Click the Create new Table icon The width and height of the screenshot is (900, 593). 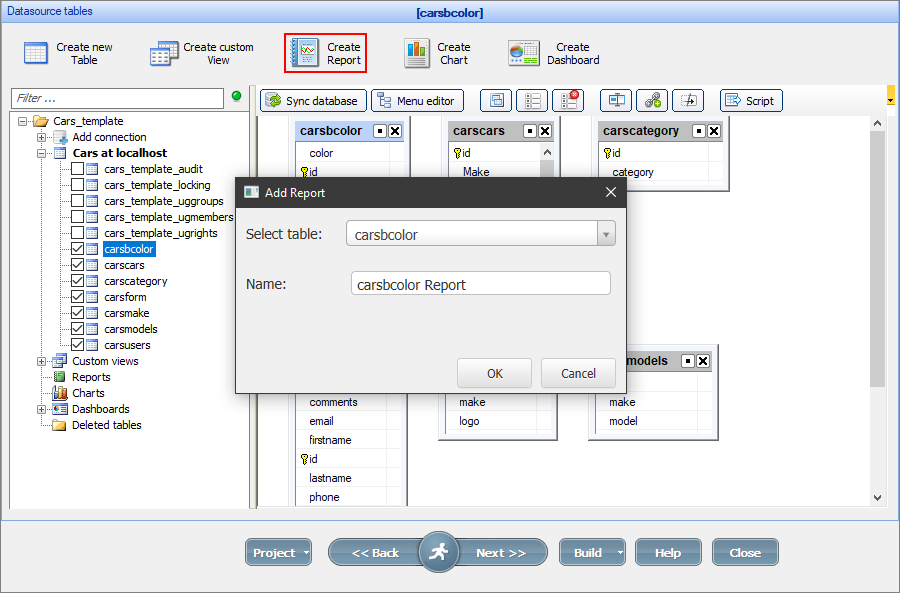pos(36,53)
